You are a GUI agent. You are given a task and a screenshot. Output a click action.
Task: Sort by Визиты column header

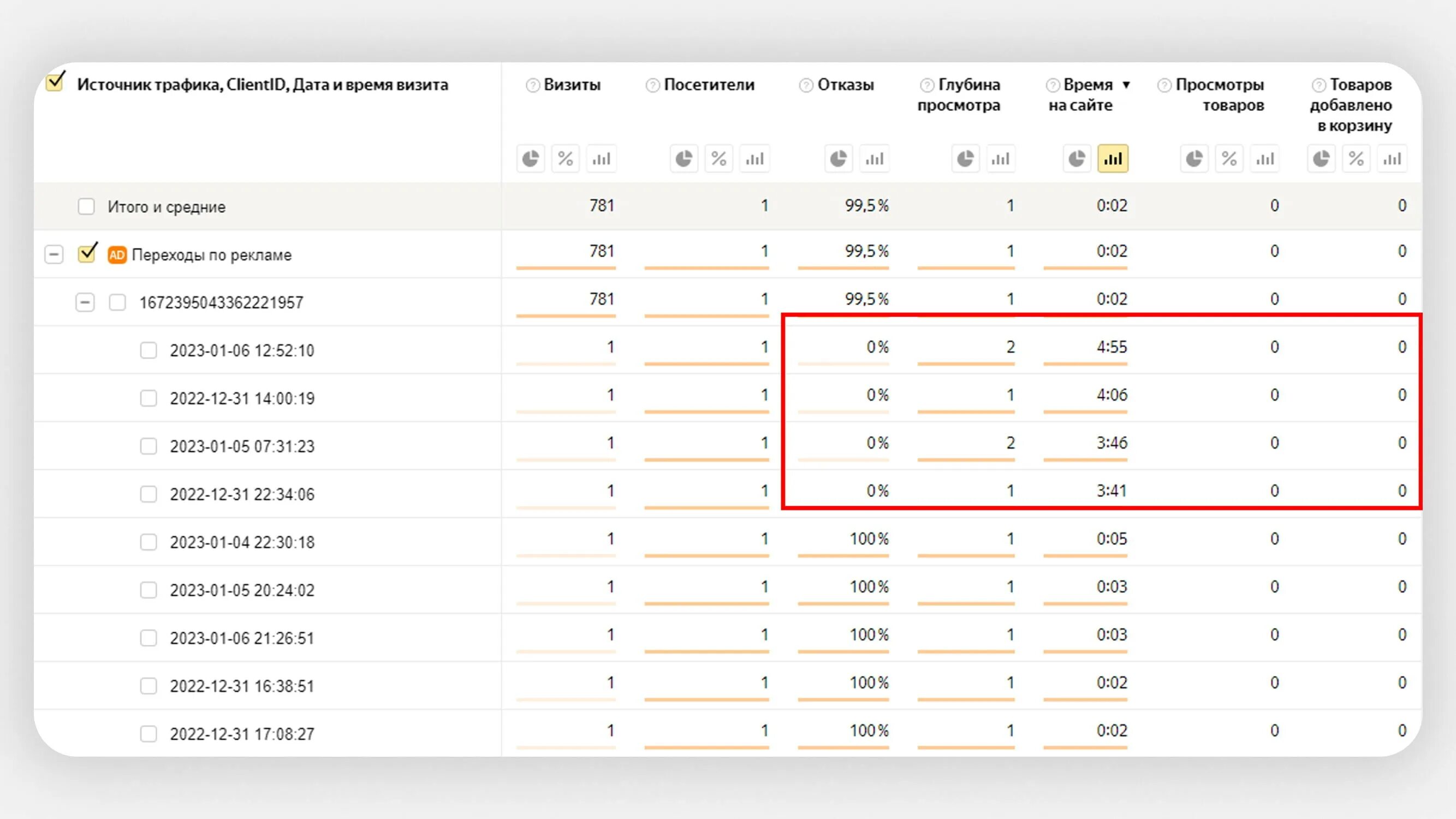point(572,85)
